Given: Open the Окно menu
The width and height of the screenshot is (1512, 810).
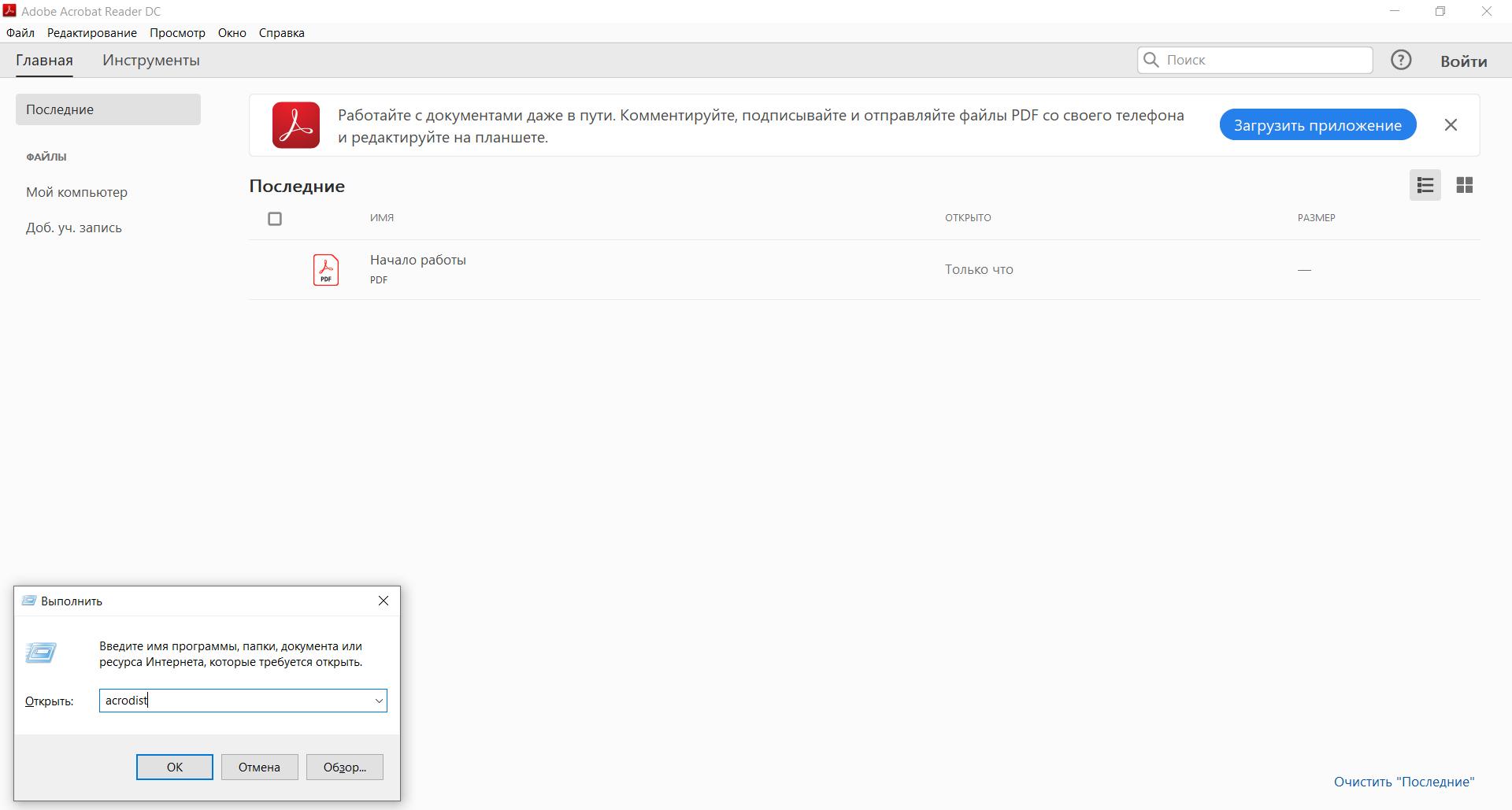Looking at the screenshot, I should [x=232, y=33].
